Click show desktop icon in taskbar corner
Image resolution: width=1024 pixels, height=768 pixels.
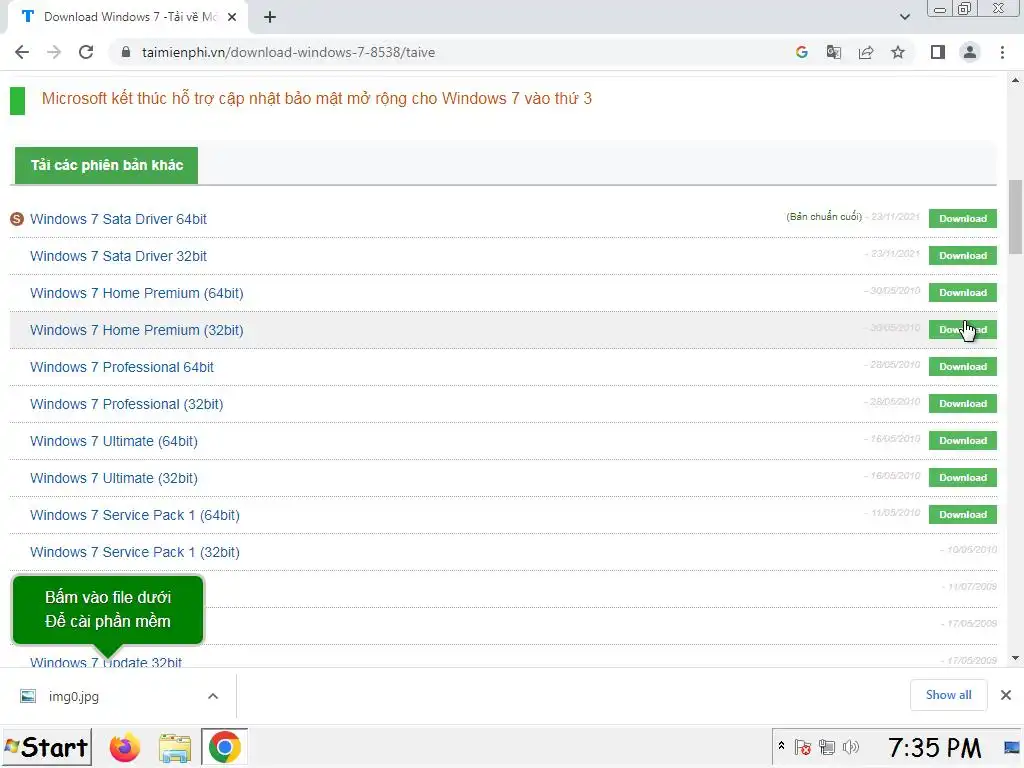pyautogui.click(x=1012, y=748)
